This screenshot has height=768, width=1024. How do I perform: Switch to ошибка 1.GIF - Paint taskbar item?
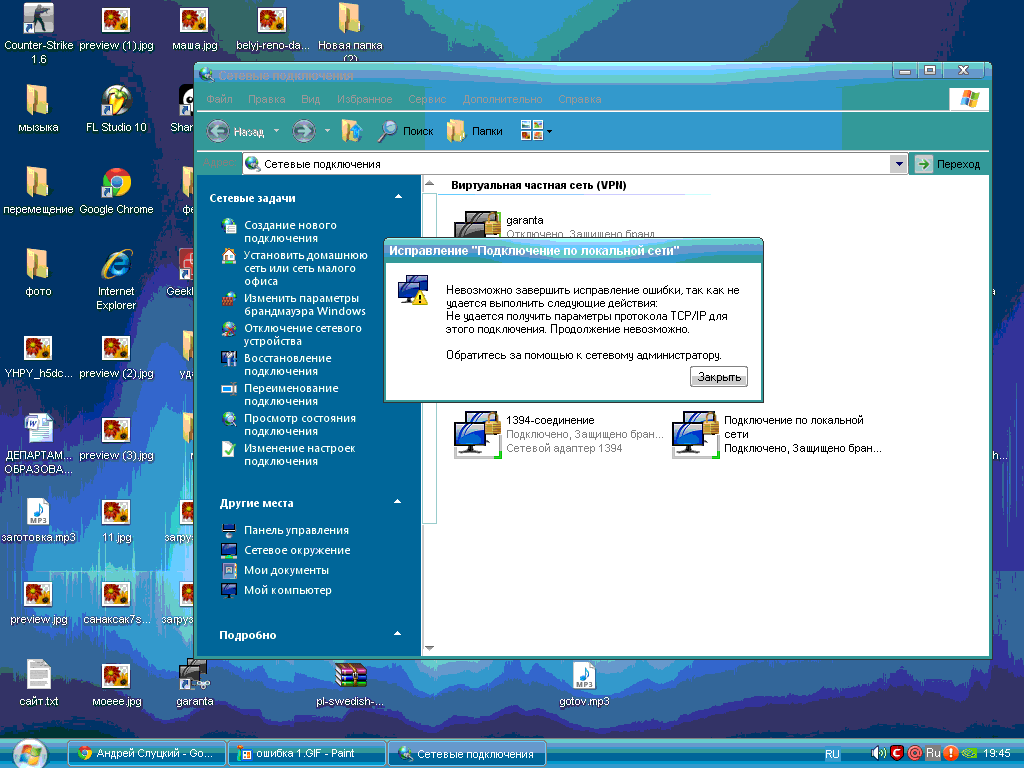tap(306, 753)
